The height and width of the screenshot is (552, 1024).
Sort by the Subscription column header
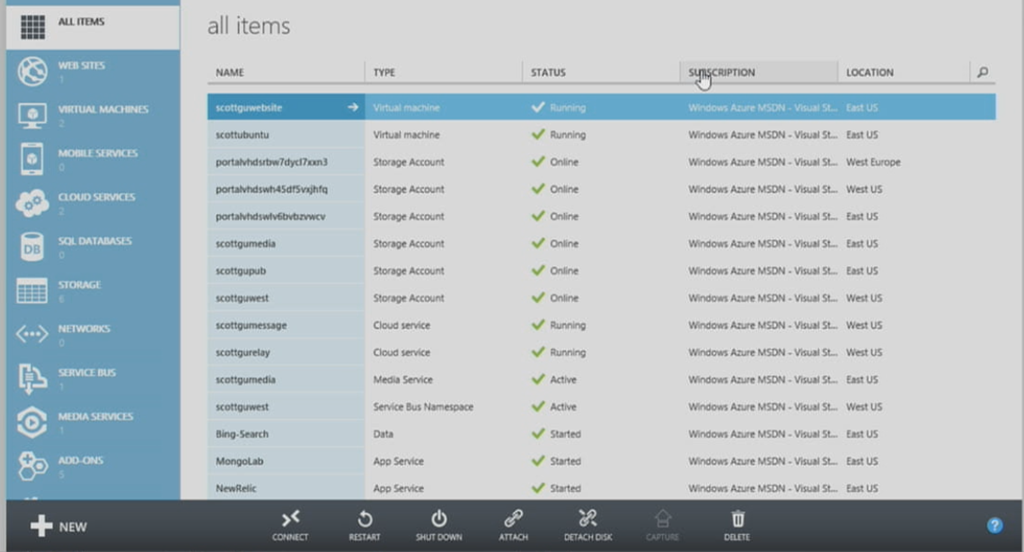(x=722, y=73)
